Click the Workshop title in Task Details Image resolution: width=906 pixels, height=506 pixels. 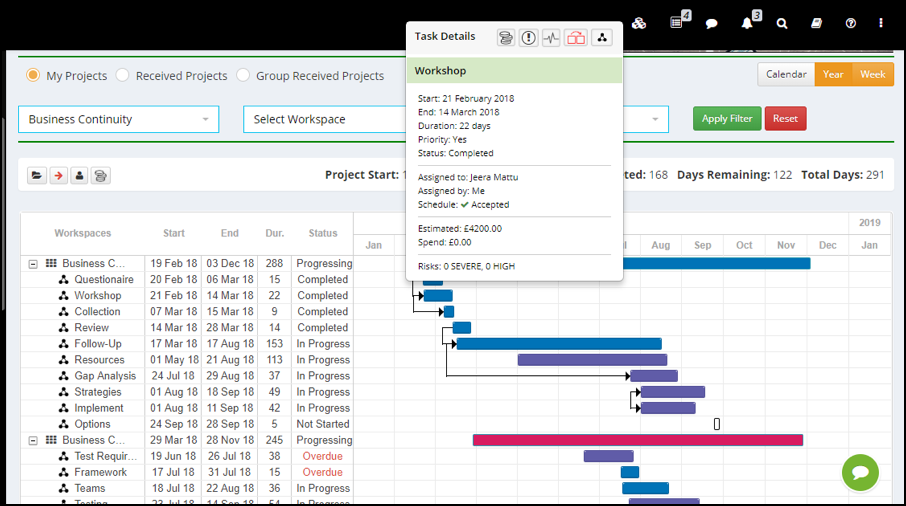(x=440, y=70)
